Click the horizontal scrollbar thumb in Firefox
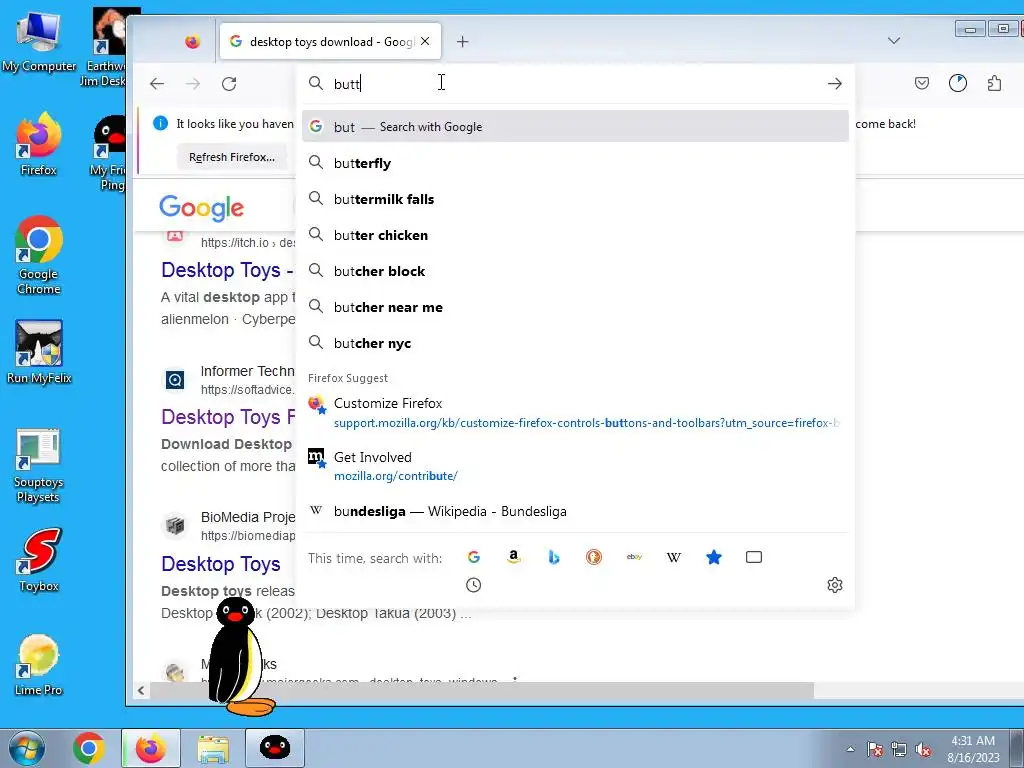 [x=482, y=690]
